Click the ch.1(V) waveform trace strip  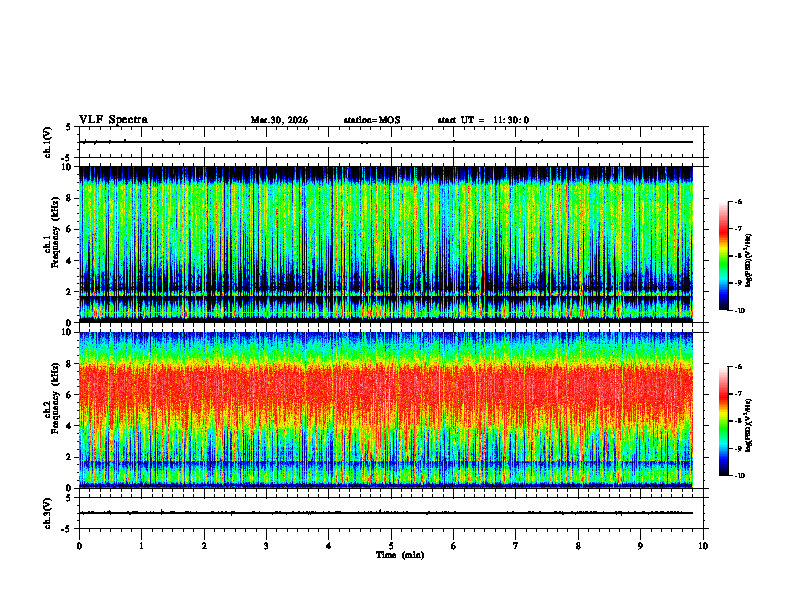point(386,142)
